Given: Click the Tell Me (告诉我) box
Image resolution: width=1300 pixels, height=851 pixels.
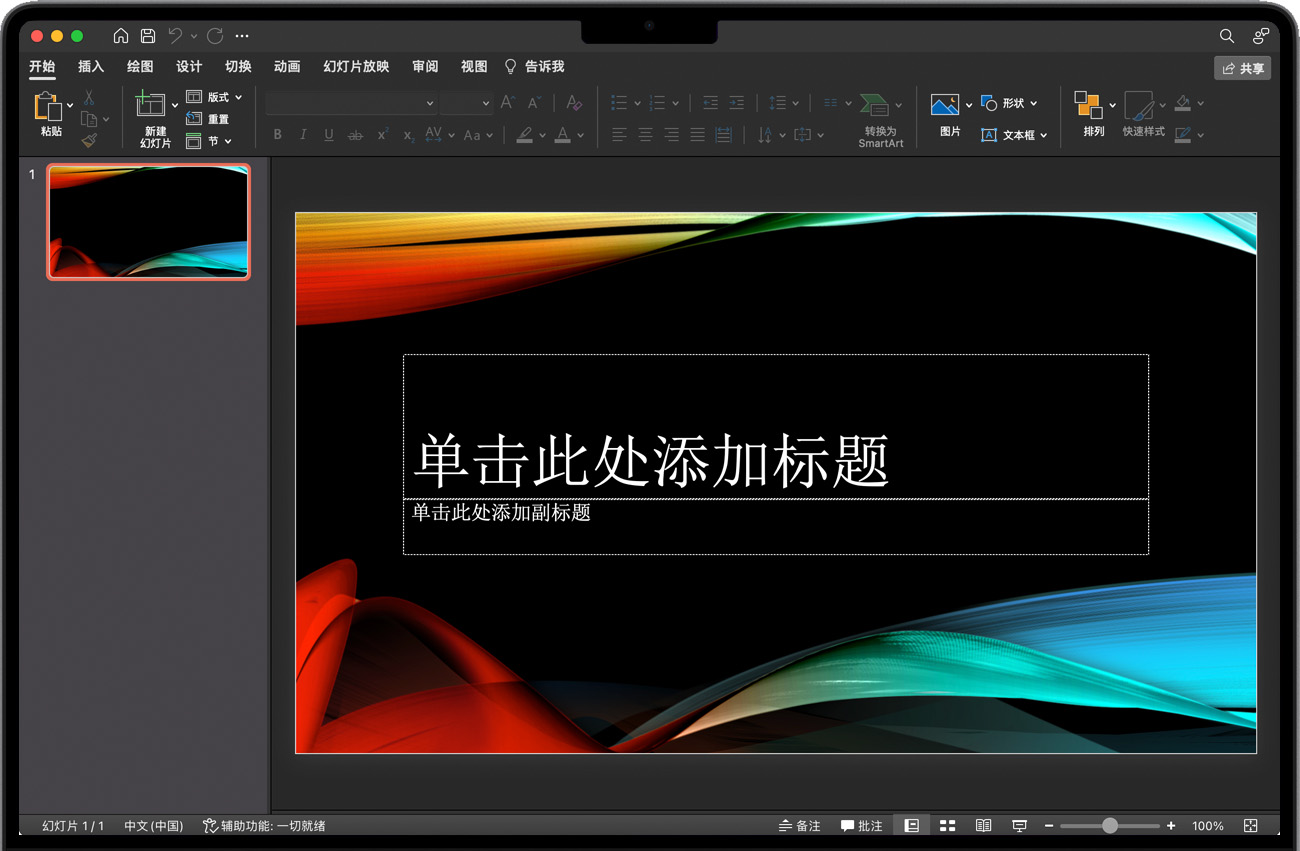Looking at the screenshot, I should (535, 66).
